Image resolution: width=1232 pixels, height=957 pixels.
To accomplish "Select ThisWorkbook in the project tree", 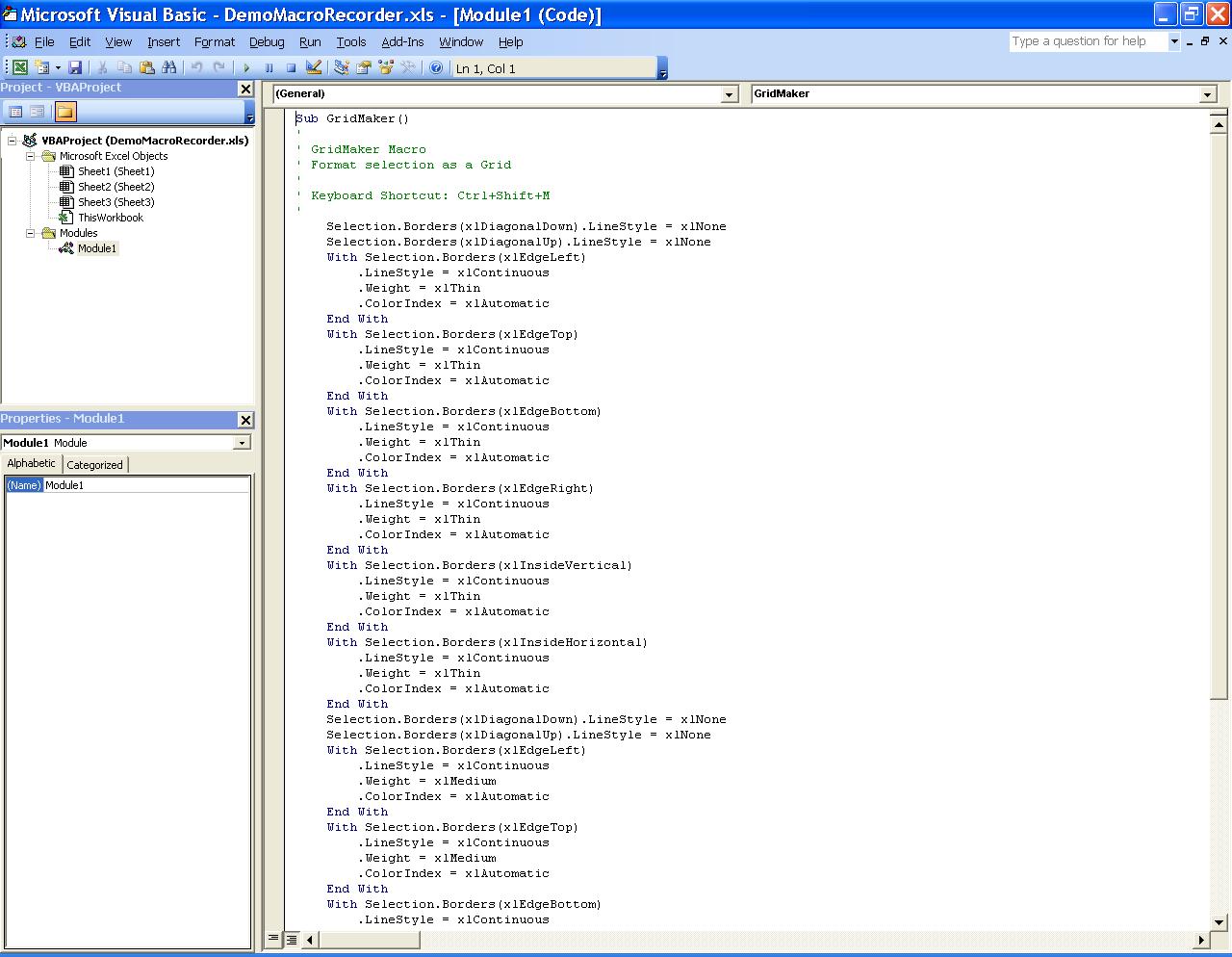I will [x=110, y=218].
